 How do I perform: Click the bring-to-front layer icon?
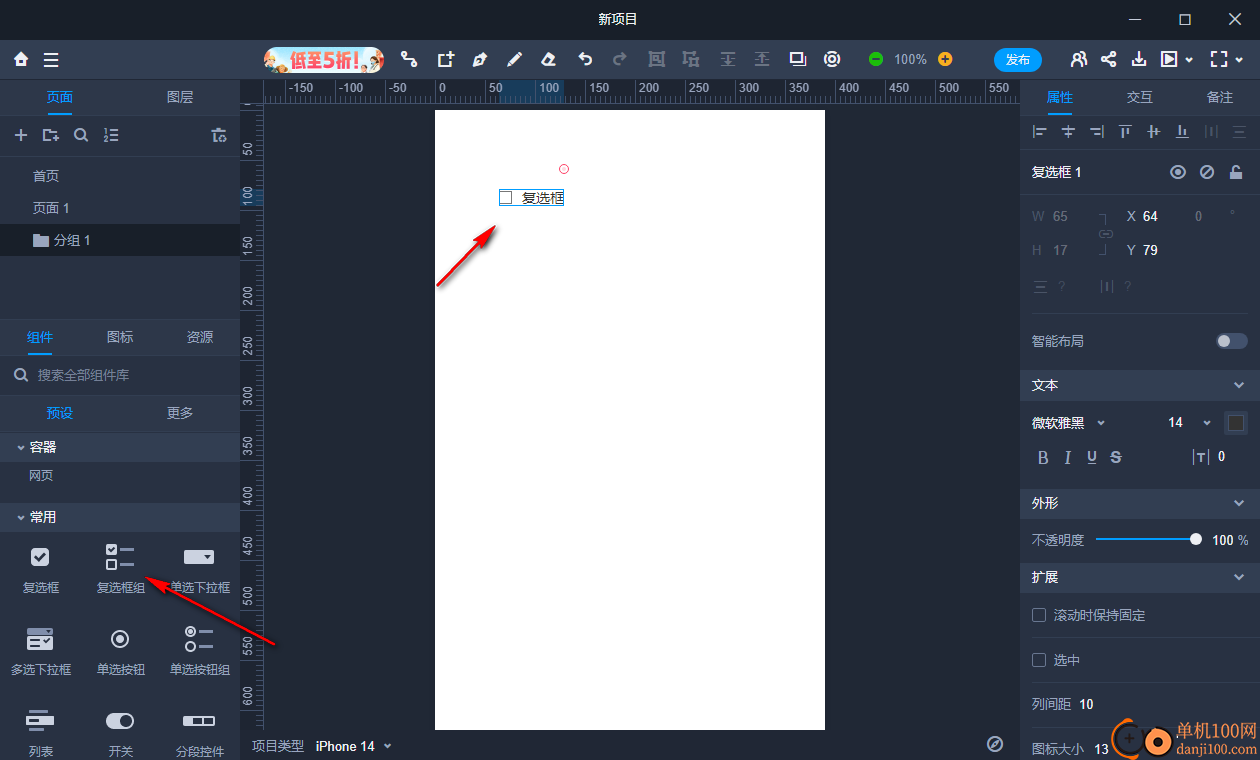tap(797, 60)
